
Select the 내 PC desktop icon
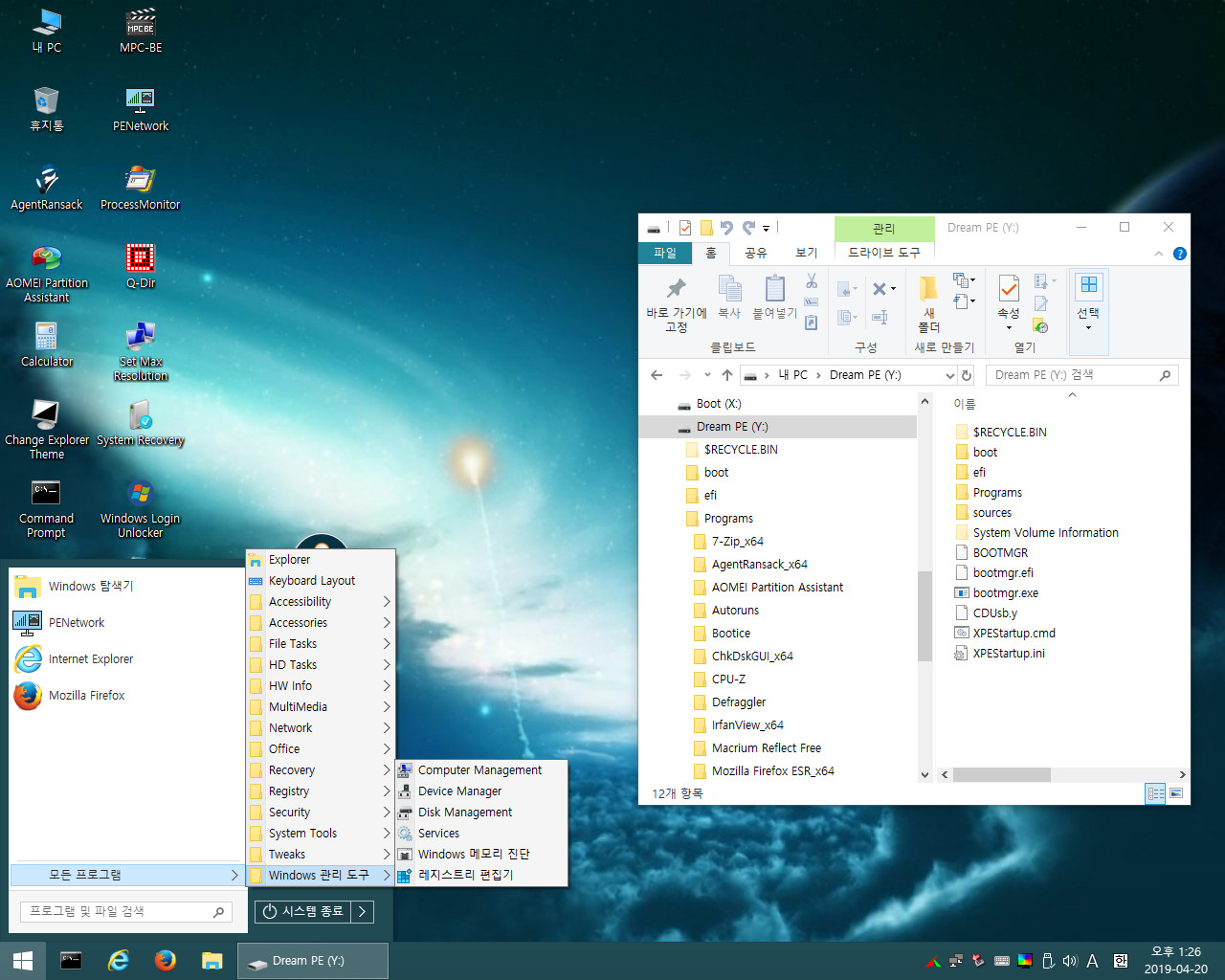click(46, 30)
